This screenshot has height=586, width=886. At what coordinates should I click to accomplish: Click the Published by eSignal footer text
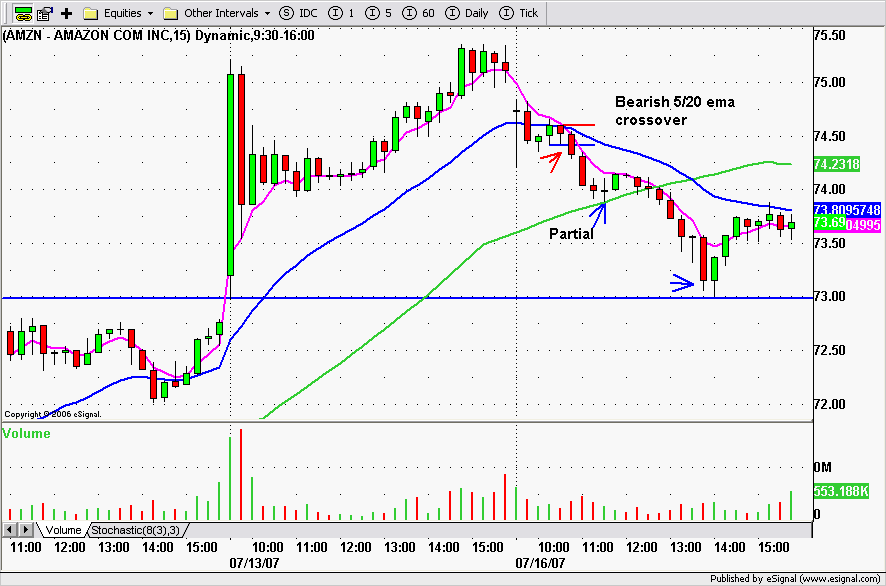(795, 579)
